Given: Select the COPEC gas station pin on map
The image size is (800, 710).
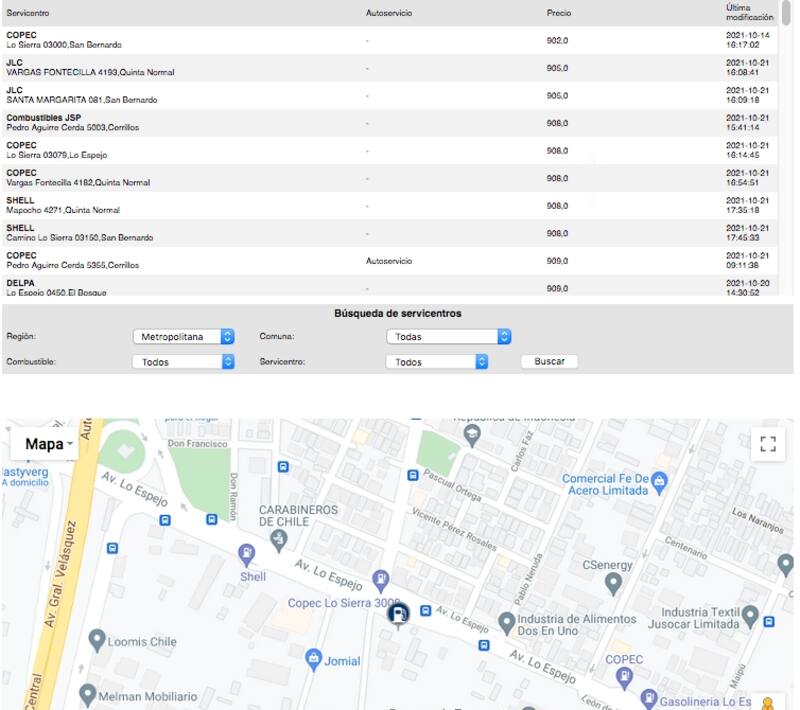Looking at the screenshot, I should [625, 678].
